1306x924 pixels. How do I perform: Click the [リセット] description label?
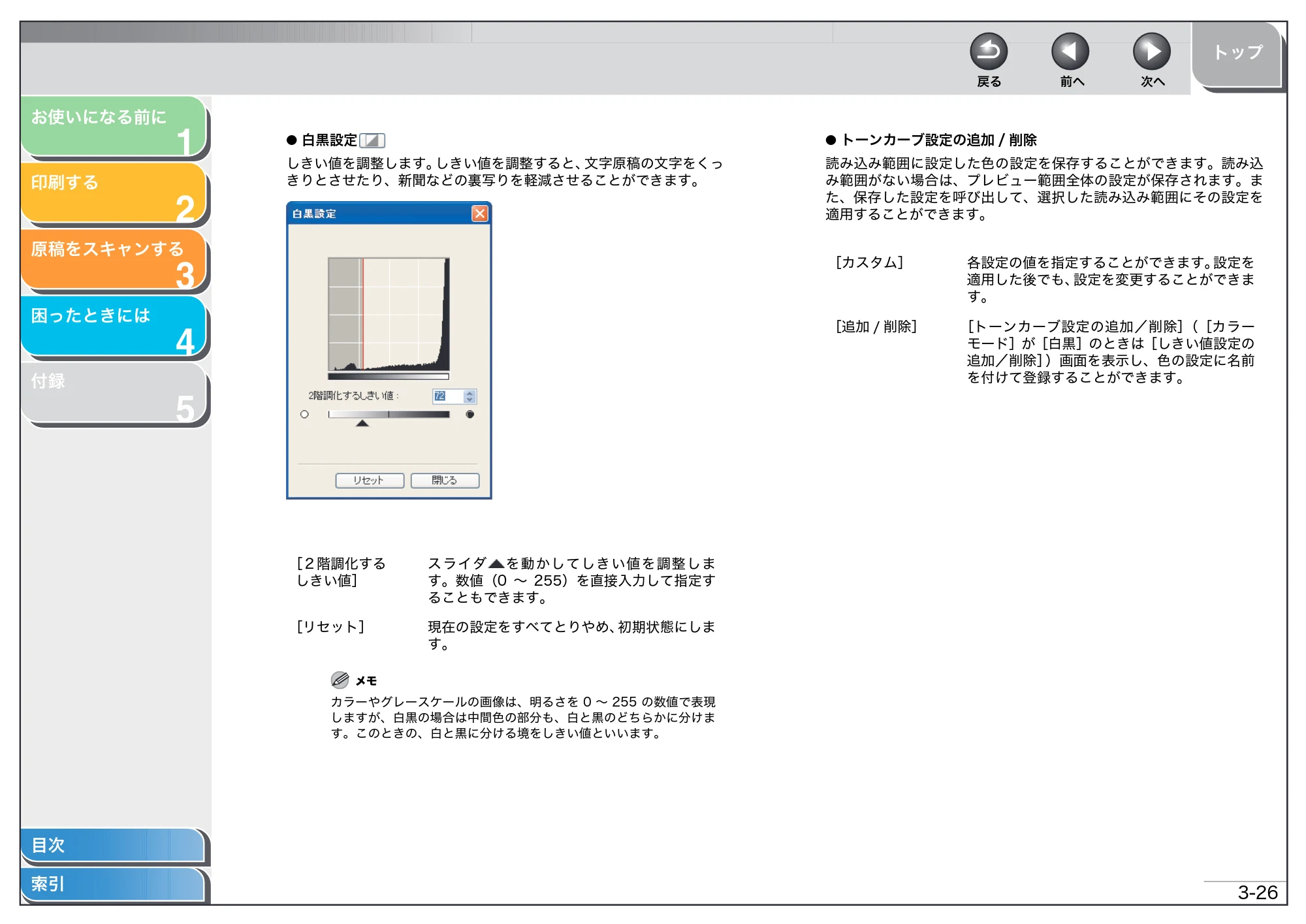coord(330,627)
